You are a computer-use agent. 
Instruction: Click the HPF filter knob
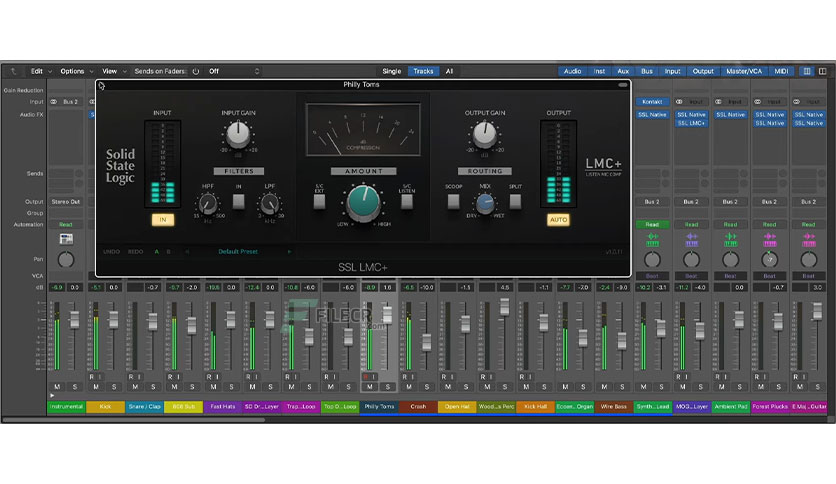[x=207, y=203]
